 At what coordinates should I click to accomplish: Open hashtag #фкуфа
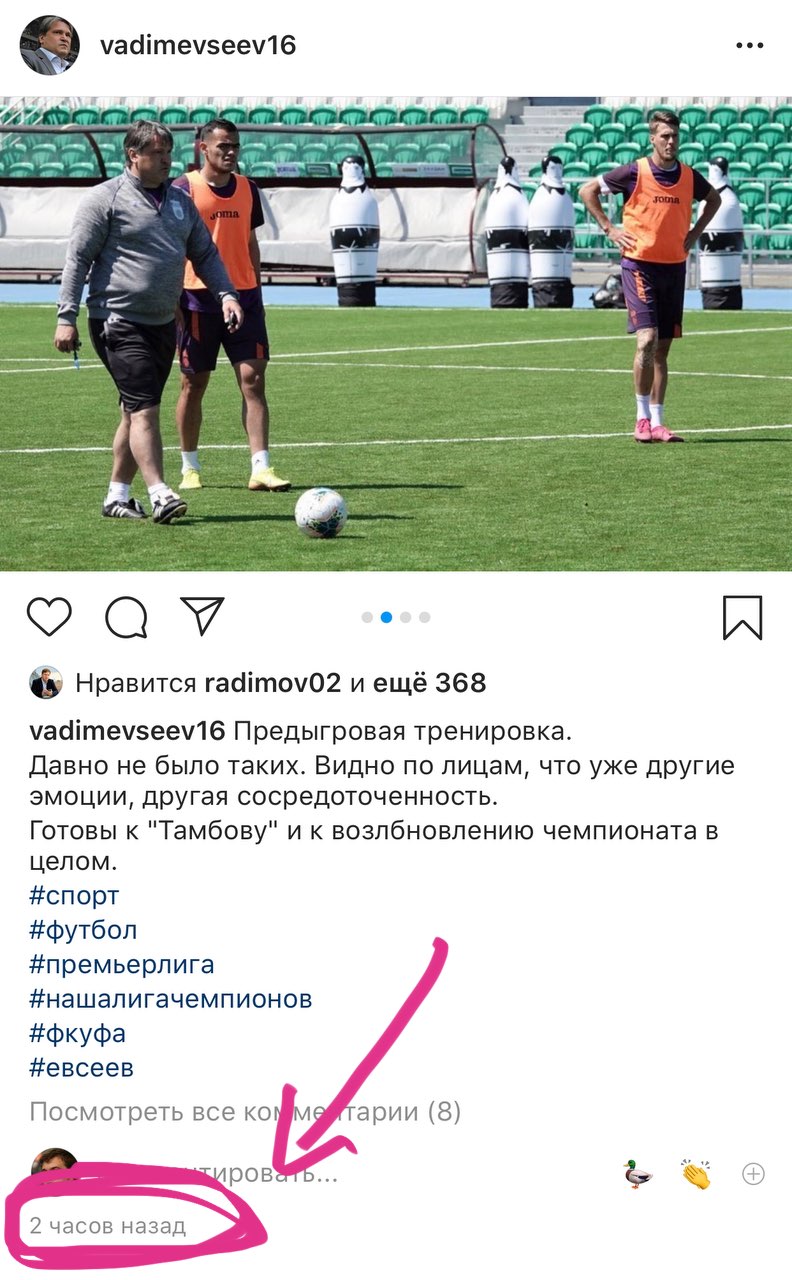[77, 1033]
